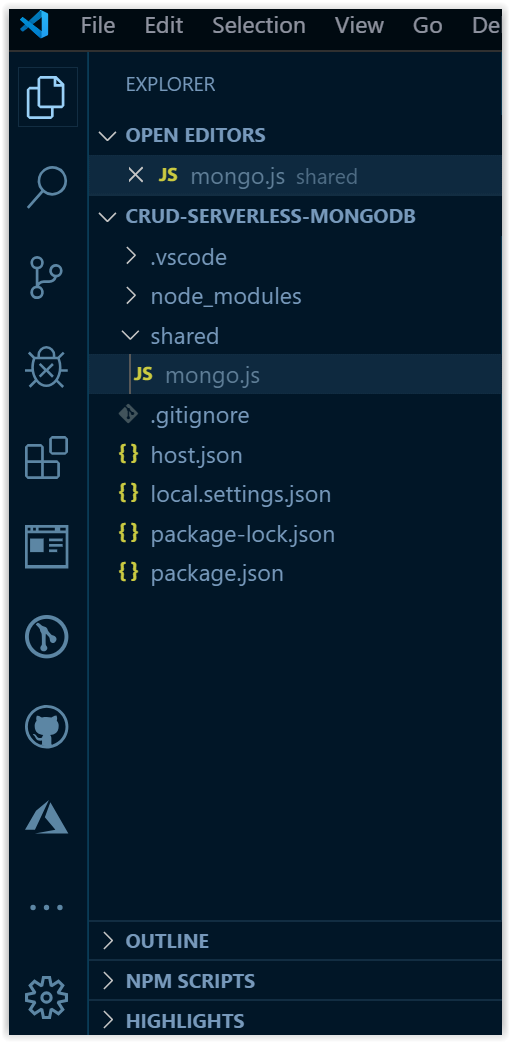Open the Azure view icon
The image size is (510, 1043).
pos(47,817)
